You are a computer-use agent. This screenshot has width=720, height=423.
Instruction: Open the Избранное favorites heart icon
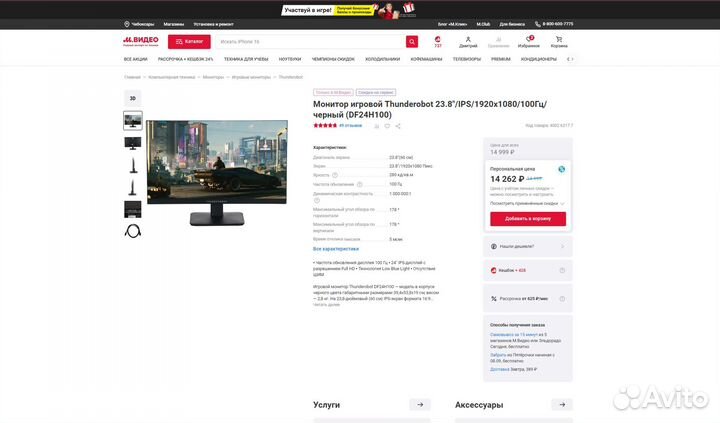[x=529, y=42]
